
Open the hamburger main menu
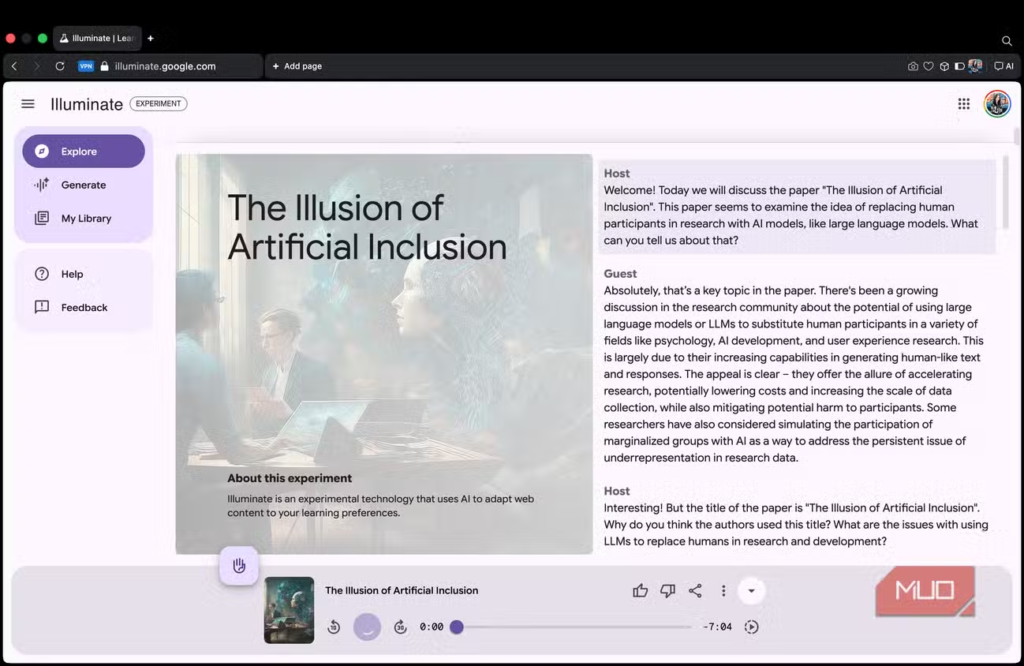[x=28, y=104]
